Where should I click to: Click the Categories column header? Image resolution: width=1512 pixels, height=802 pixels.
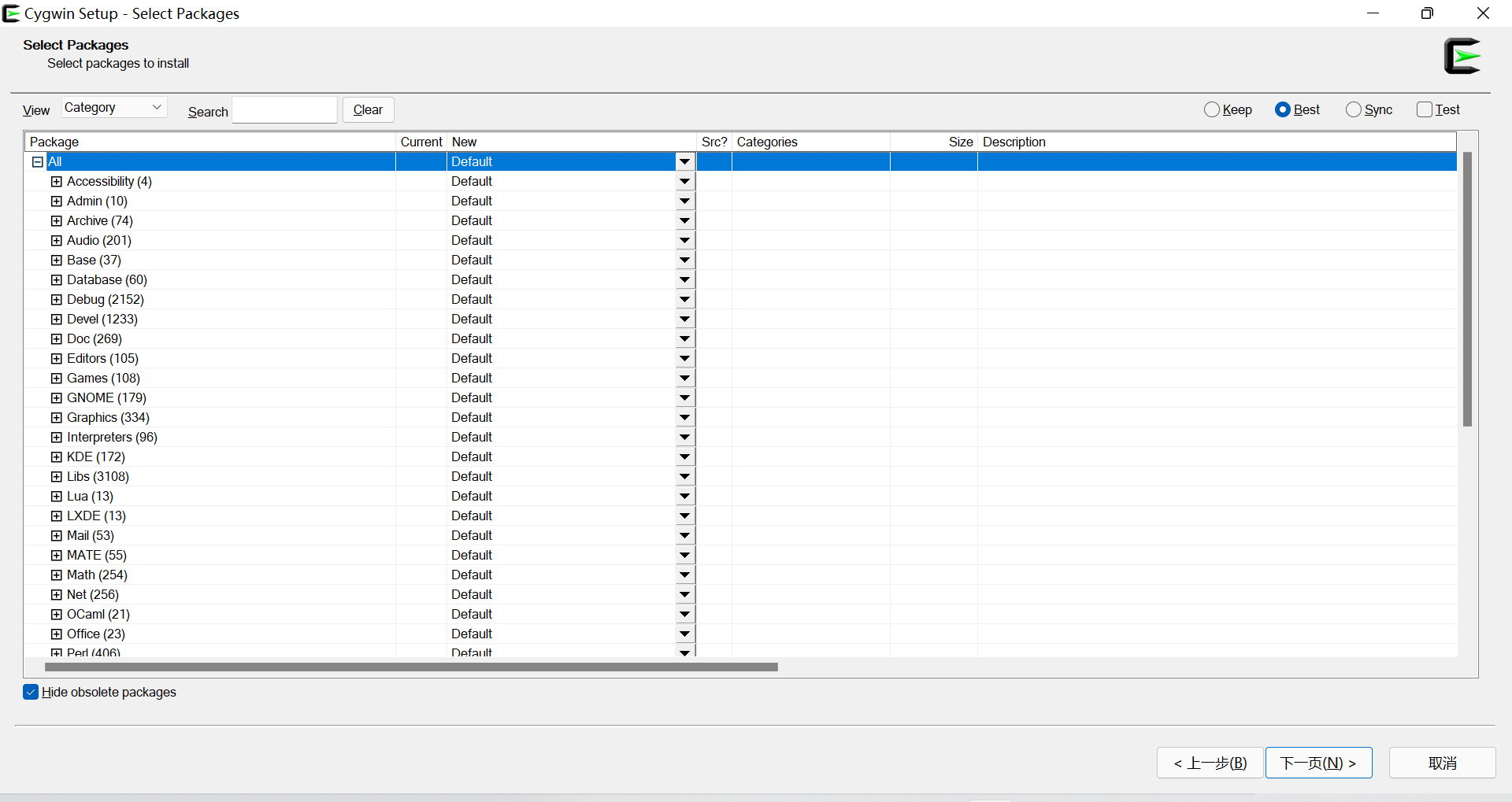[x=811, y=142]
